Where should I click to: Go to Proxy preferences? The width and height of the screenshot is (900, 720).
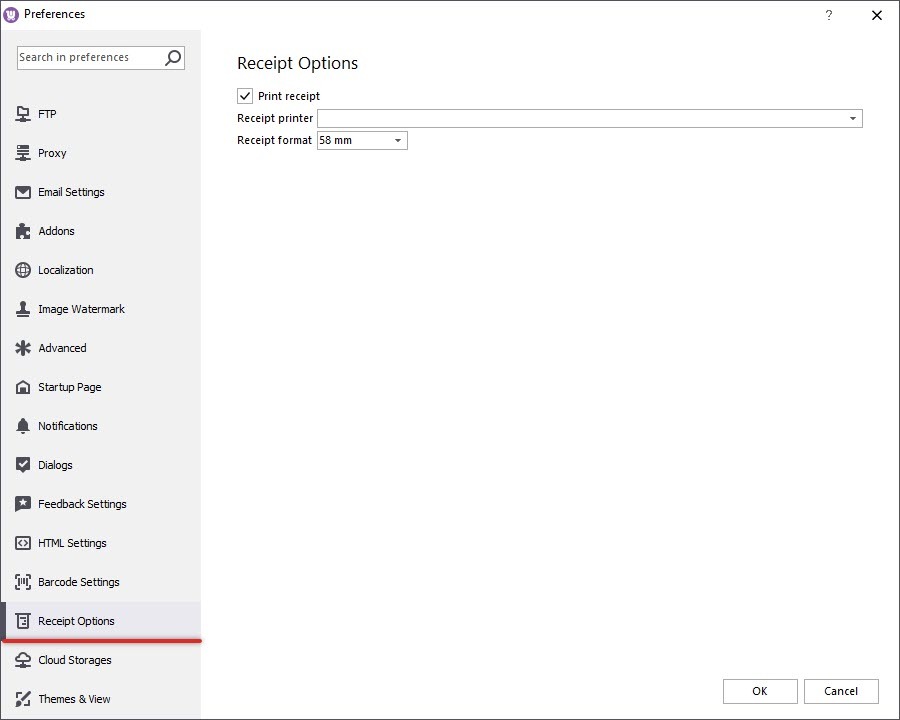[101, 153]
